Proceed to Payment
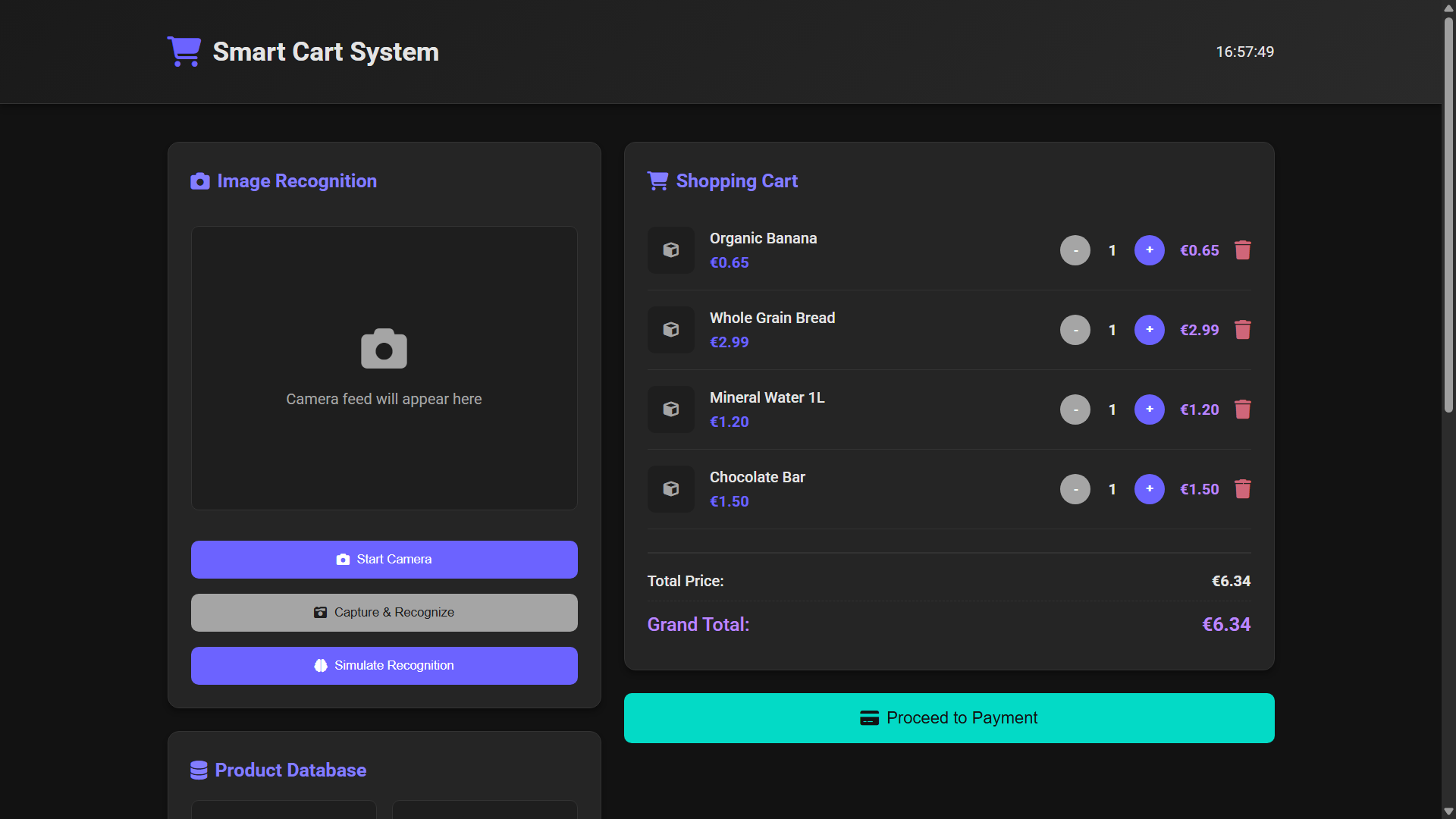 949,718
